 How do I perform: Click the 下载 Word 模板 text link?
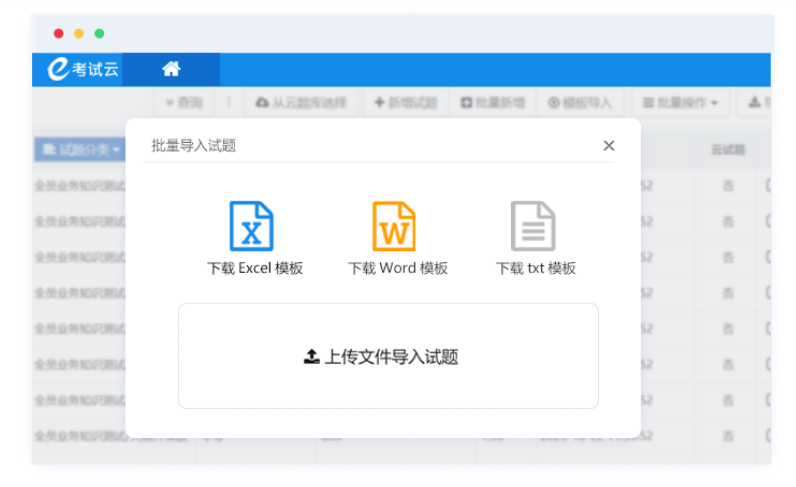pyautogui.click(x=398, y=268)
